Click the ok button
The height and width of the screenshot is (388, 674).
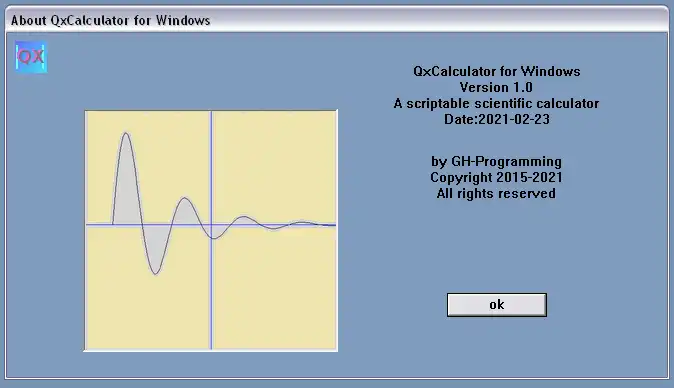pos(496,305)
